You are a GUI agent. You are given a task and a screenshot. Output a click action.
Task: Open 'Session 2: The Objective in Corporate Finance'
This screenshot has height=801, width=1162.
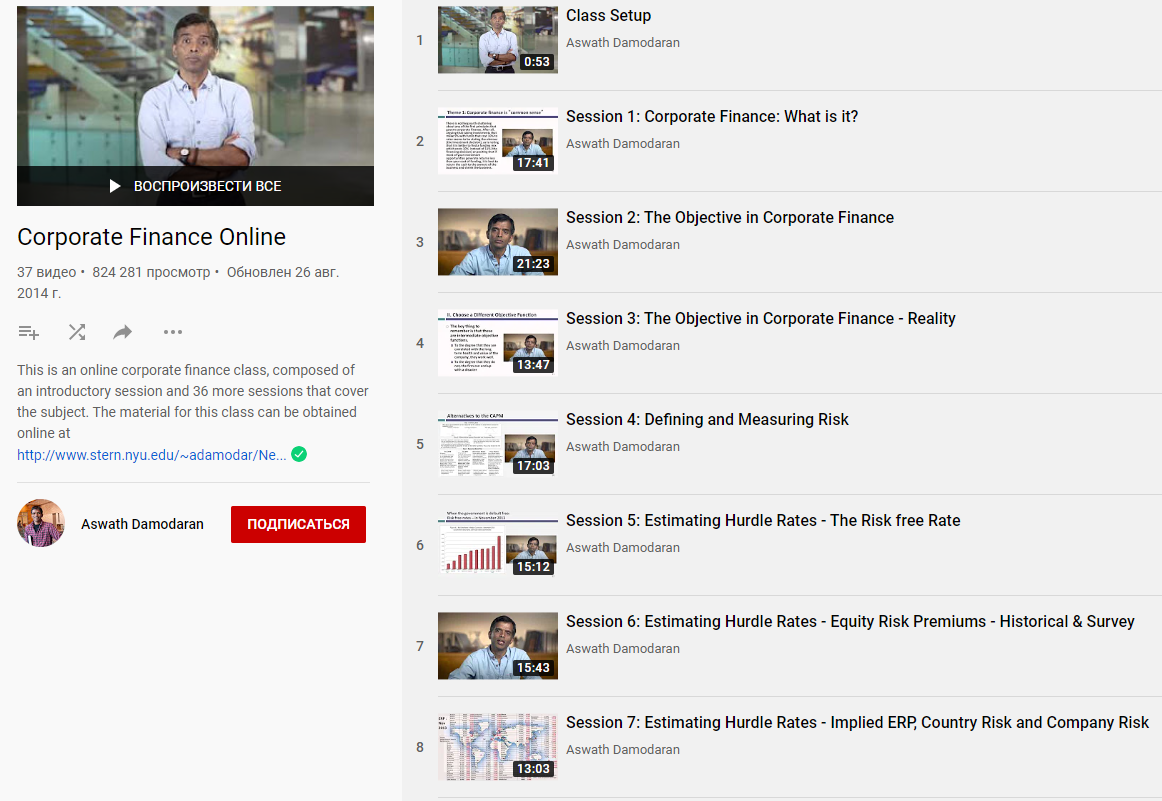tap(730, 218)
